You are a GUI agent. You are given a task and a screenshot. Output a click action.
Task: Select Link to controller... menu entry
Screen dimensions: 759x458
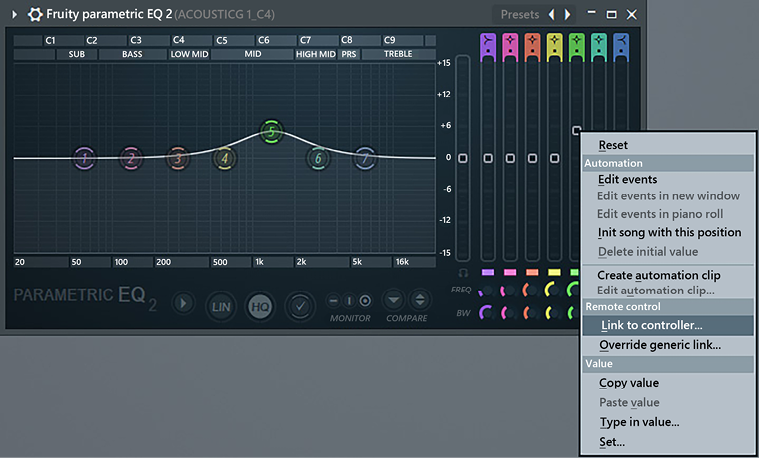click(x=668, y=325)
